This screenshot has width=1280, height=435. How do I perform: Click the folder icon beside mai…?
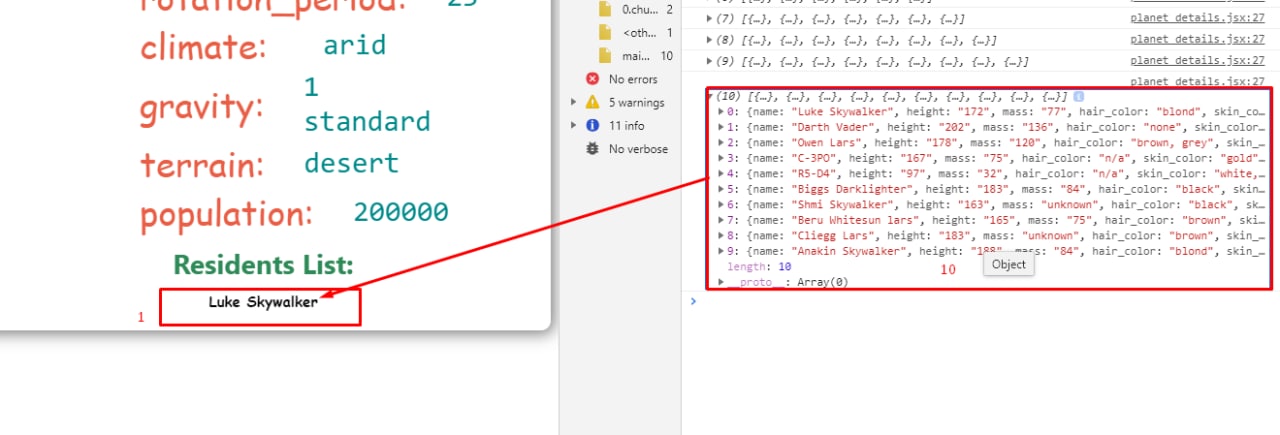(x=604, y=56)
